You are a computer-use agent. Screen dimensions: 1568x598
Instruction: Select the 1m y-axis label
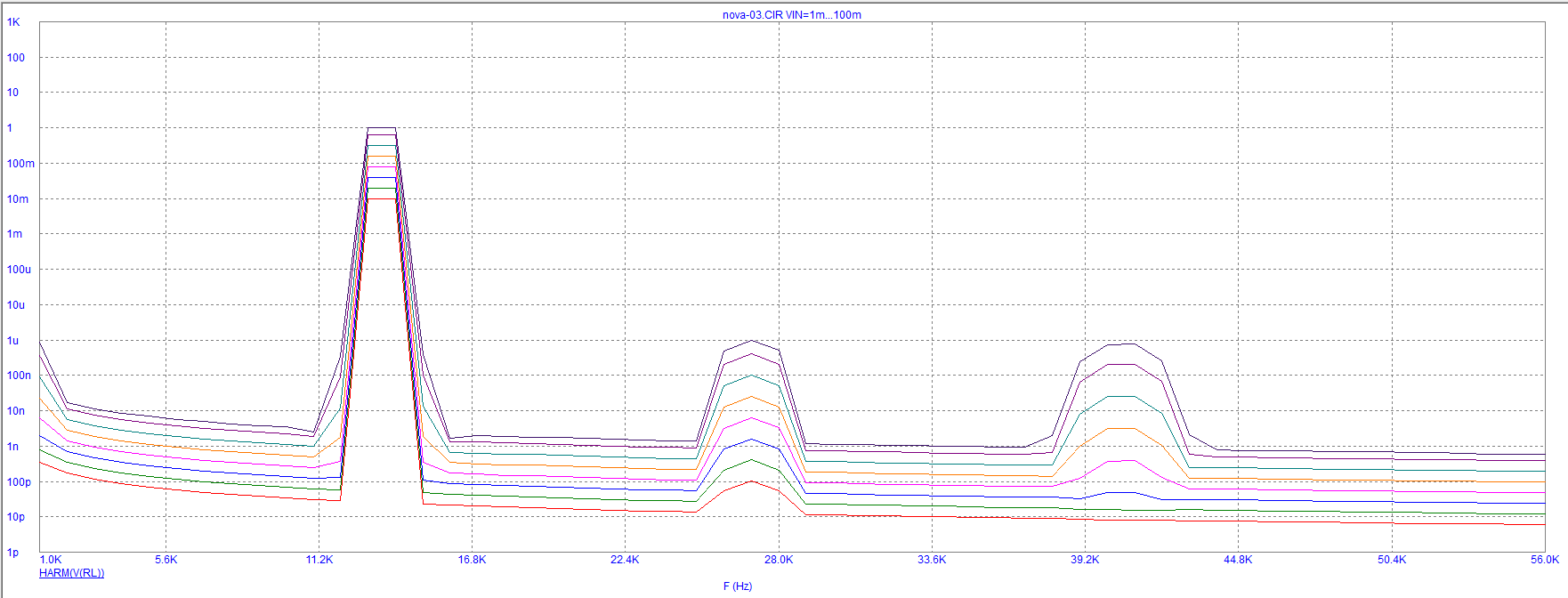click(x=15, y=234)
